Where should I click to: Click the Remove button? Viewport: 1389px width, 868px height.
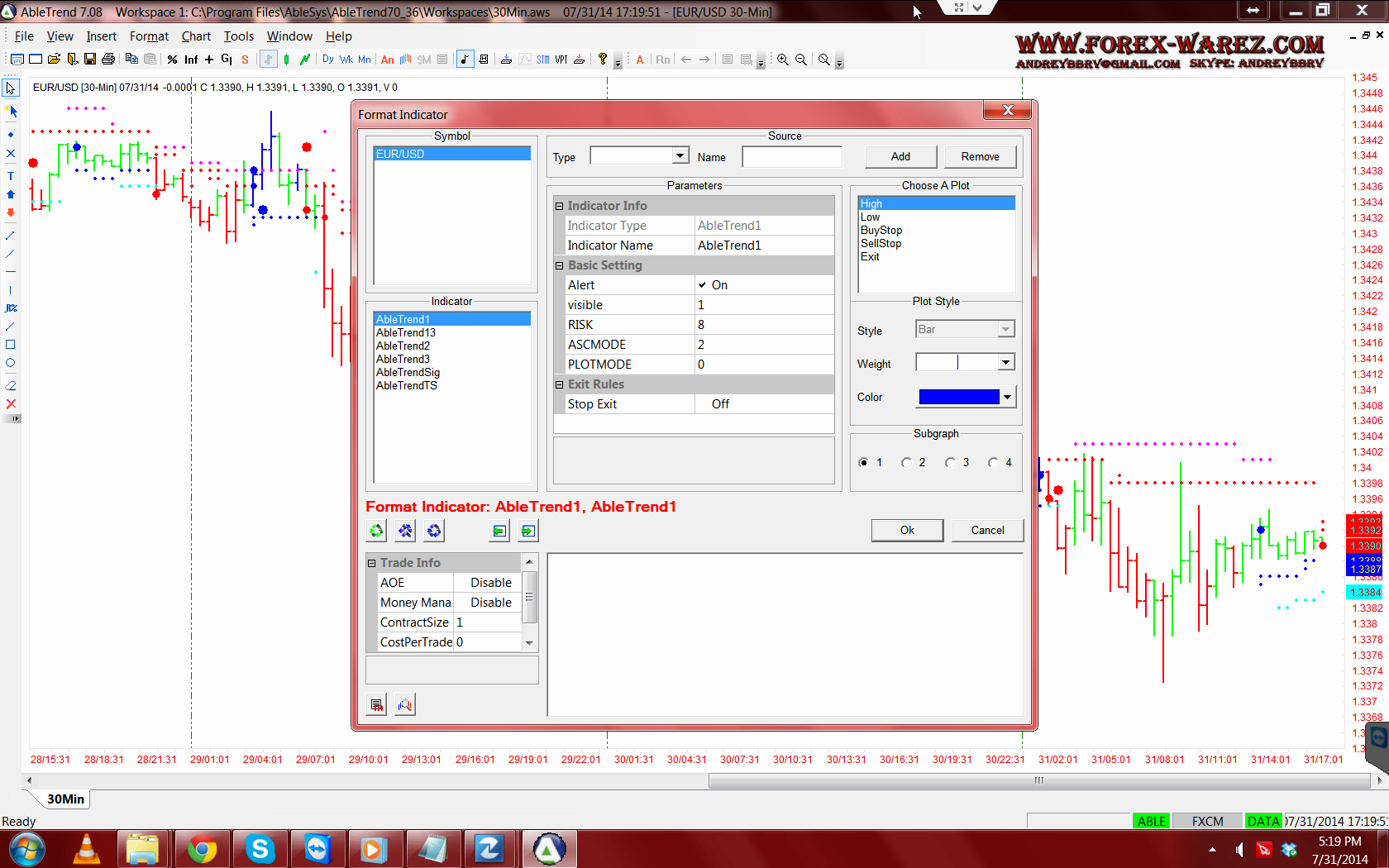click(980, 157)
